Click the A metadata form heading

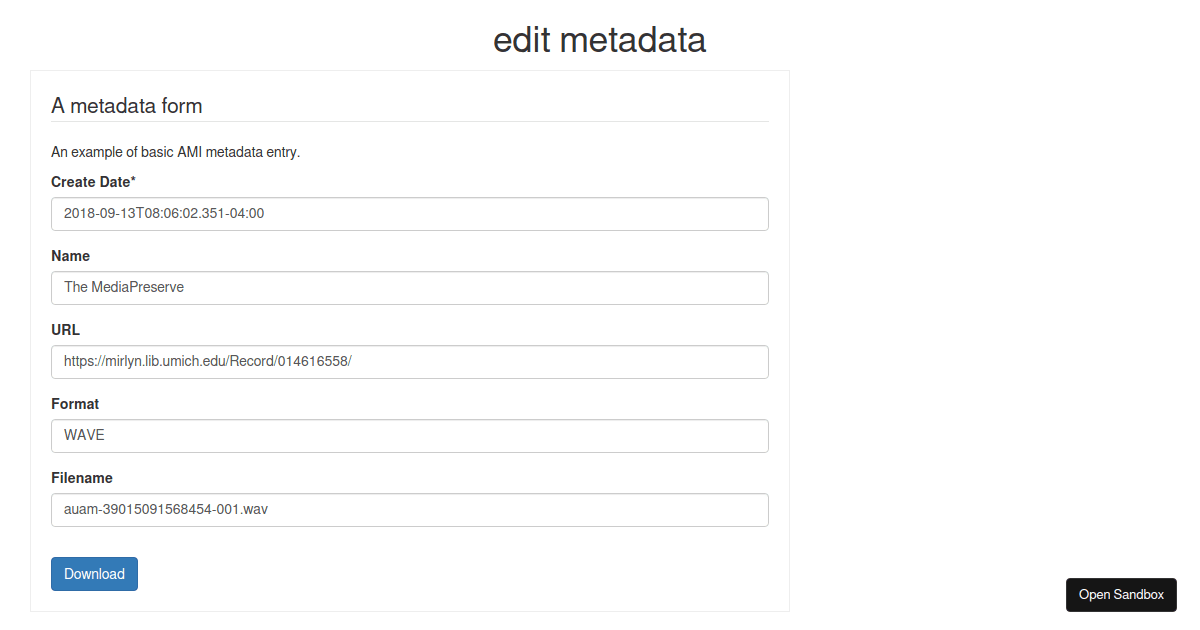pyautogui.click(x=126, y=105)
